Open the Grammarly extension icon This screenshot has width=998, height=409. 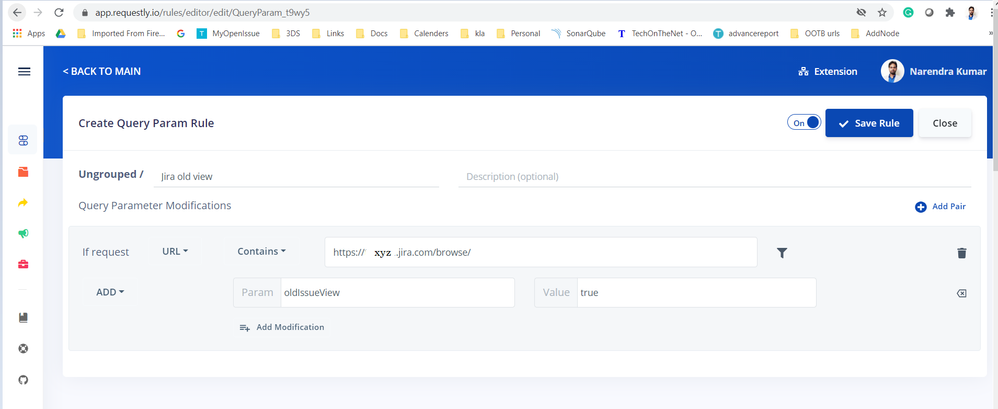(908, 12)
